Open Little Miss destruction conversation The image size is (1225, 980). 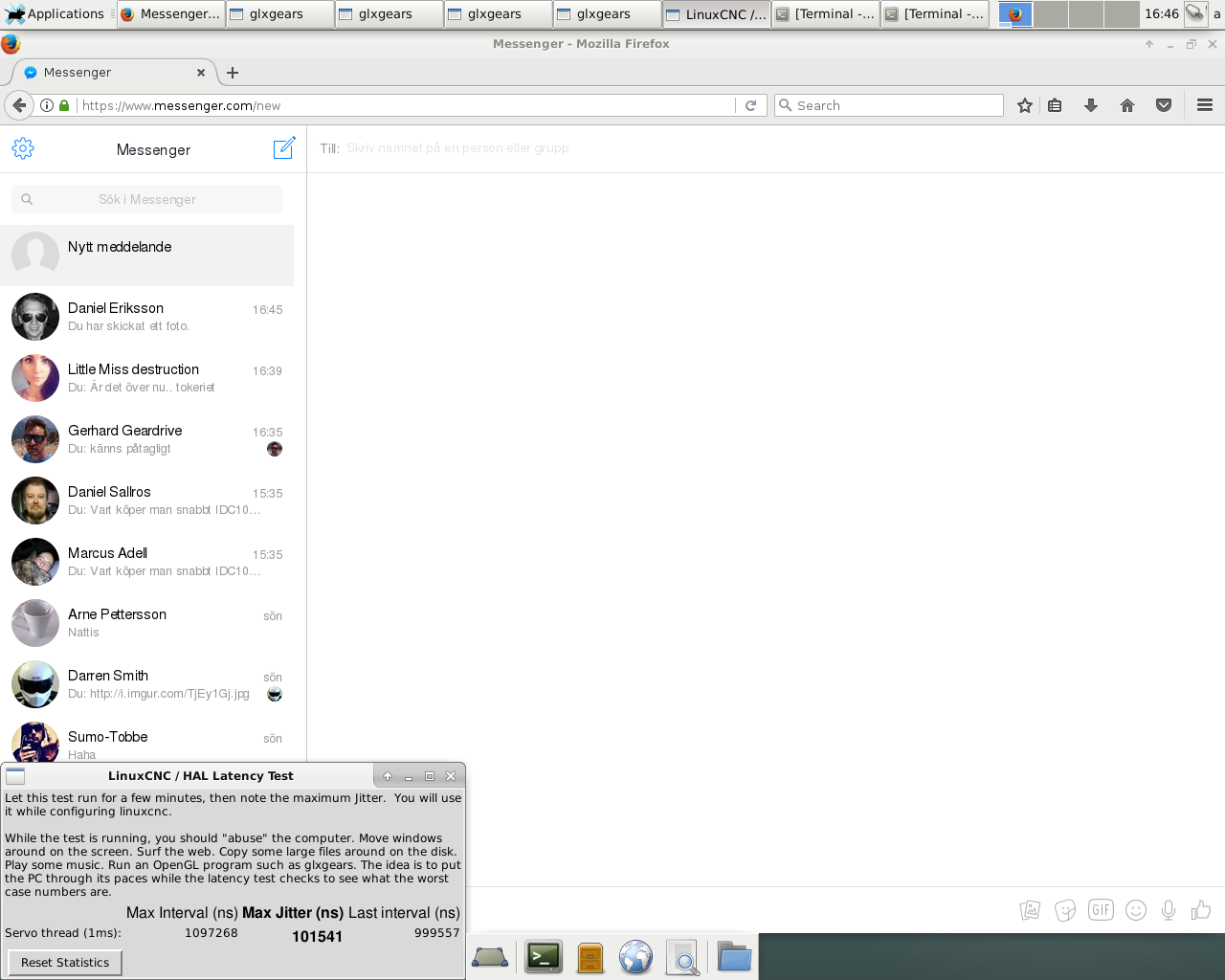pyautogui.click(x=147, y=378)
